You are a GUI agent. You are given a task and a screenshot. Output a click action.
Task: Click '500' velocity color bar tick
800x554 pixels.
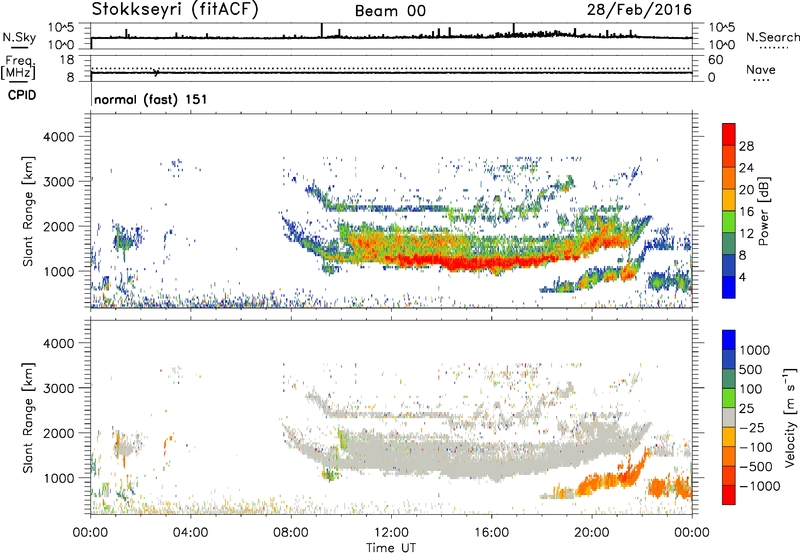tap(751, 370)
